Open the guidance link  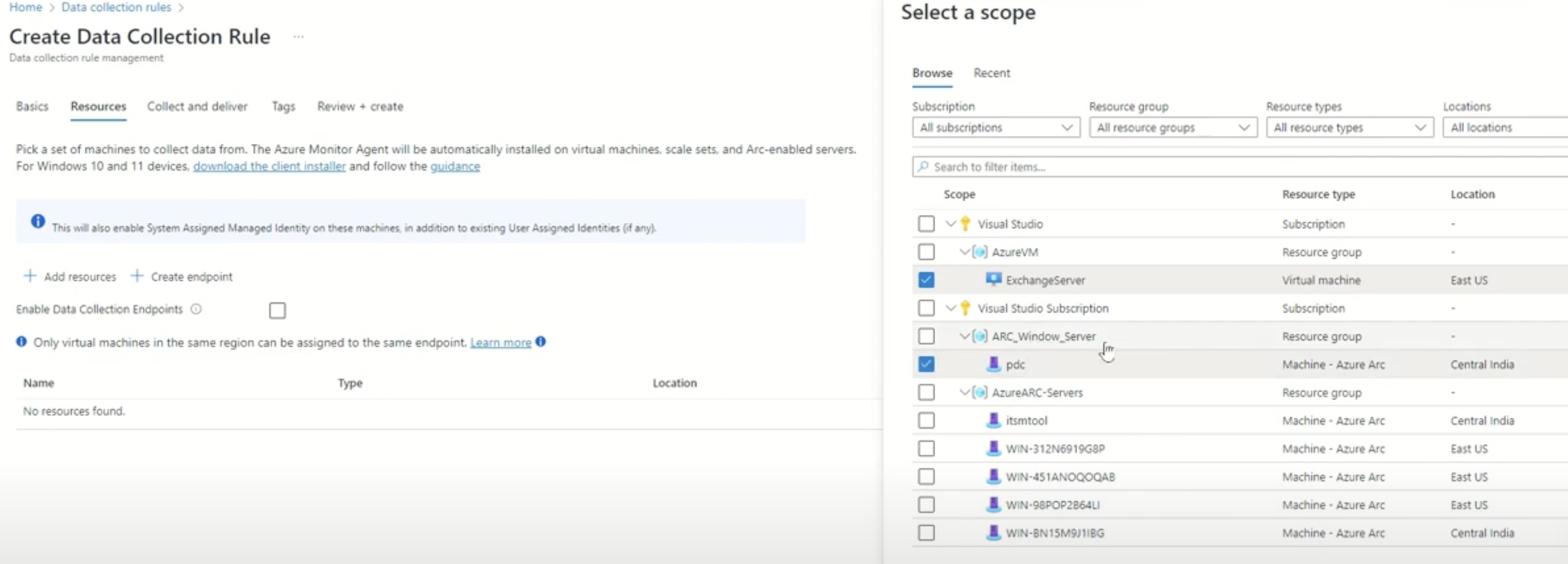click(455, 166)
